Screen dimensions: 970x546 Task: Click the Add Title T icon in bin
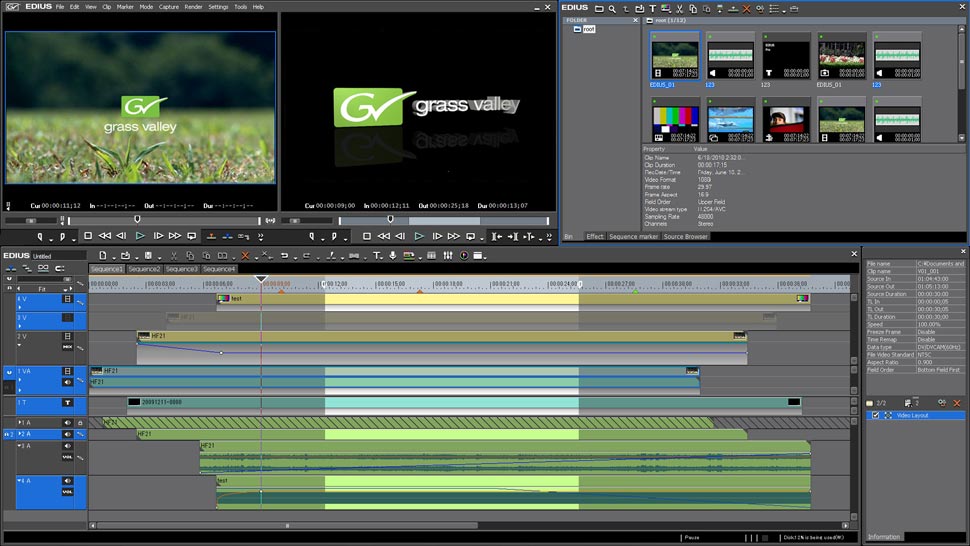652,9
